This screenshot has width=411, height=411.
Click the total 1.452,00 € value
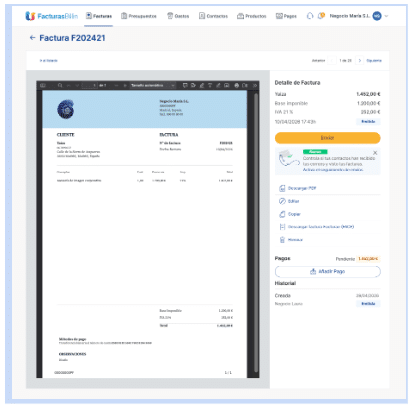tap(368, 94)
